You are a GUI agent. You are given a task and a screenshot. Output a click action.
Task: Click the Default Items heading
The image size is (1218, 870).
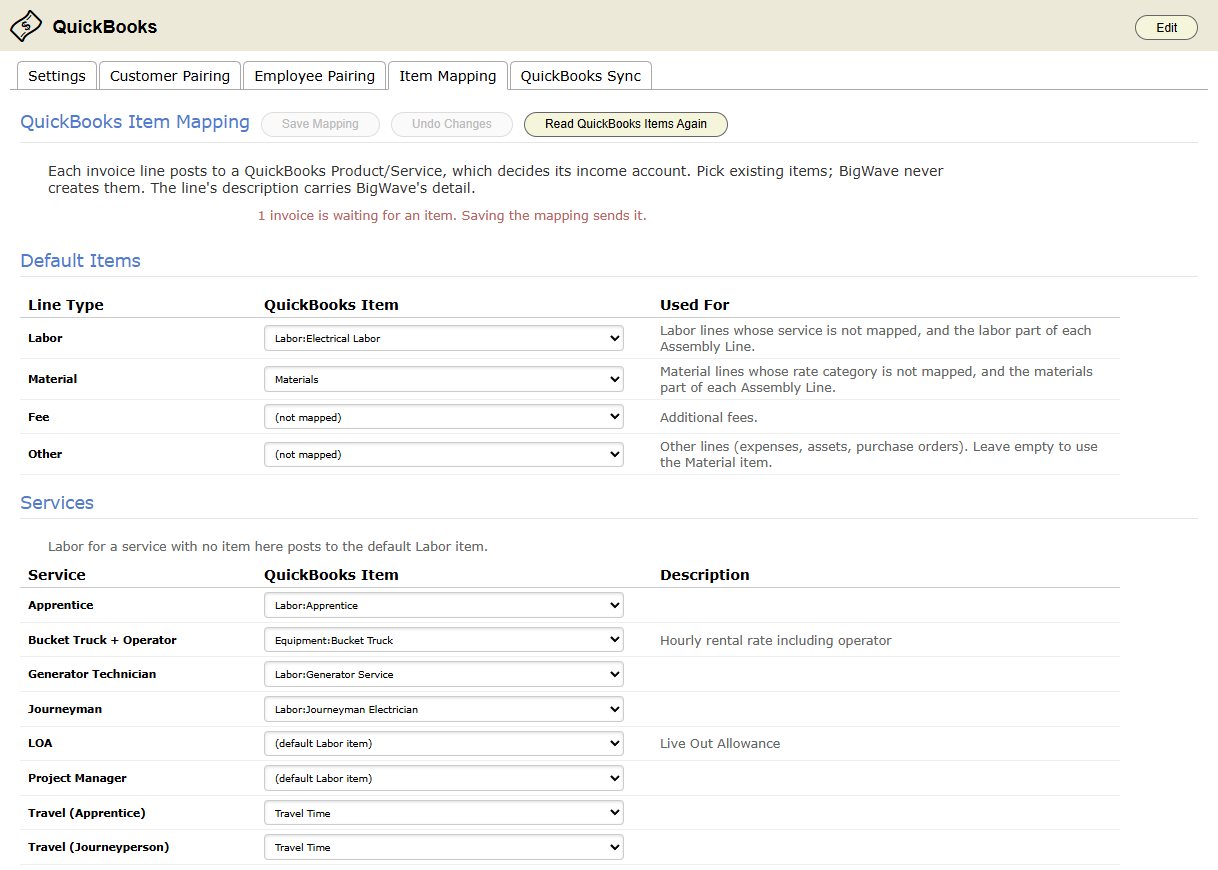click(80, 261)
